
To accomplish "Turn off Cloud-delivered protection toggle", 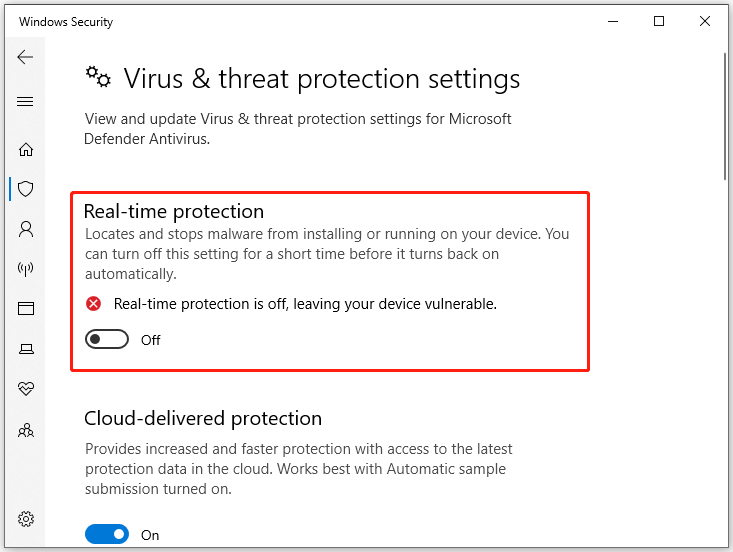I will tap(107, 535).
